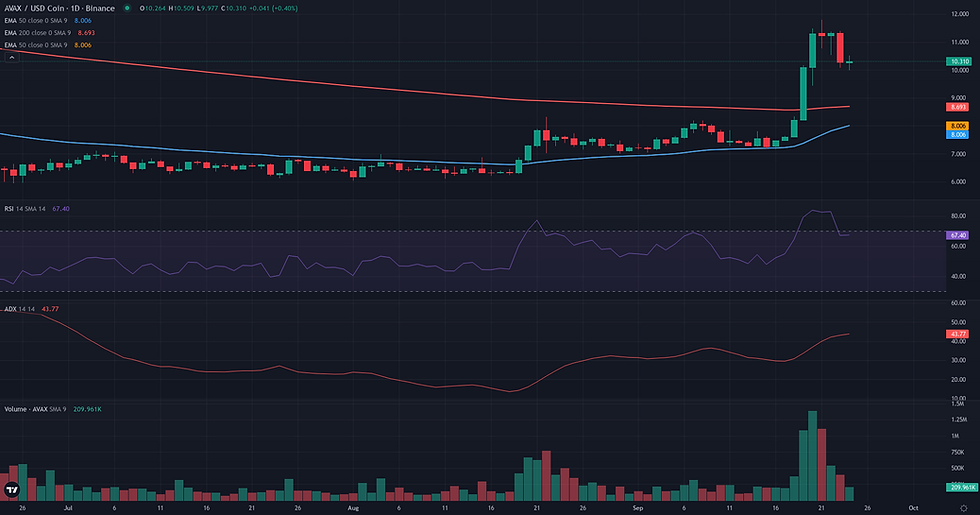Image resolution: width=980 pixels, height=515 pixels.
Task: Click the green market status dot
Action: coord(127,8)
